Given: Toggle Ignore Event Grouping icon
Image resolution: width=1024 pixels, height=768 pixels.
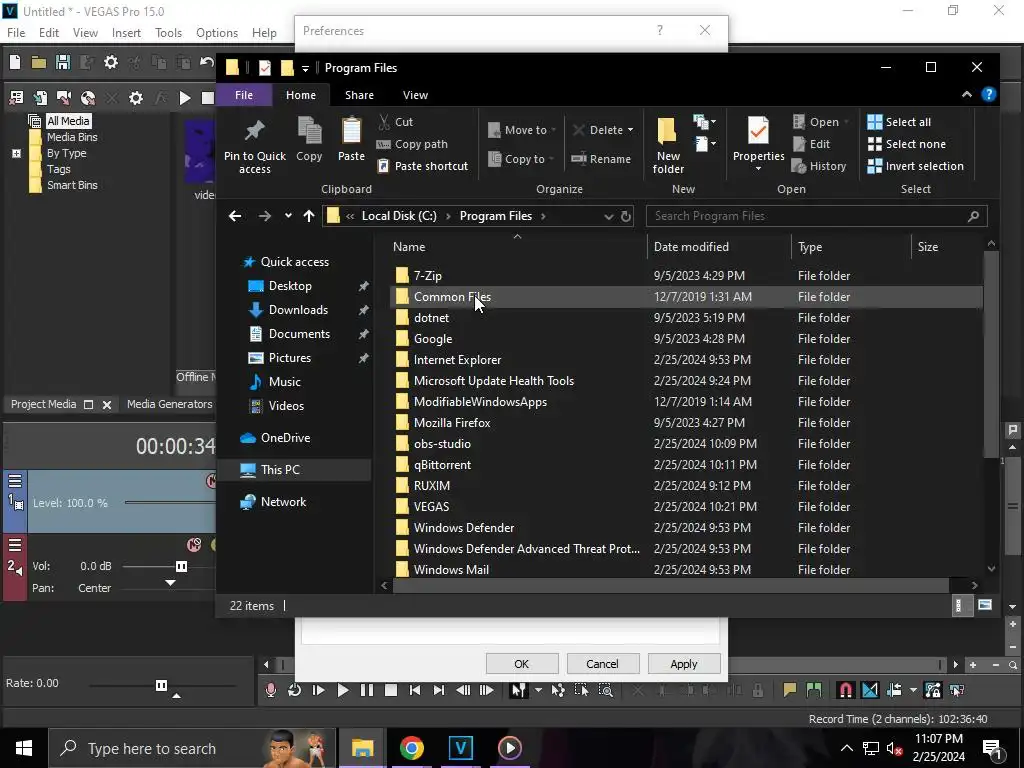Looking at the screenshot, I should pos(957,690).
